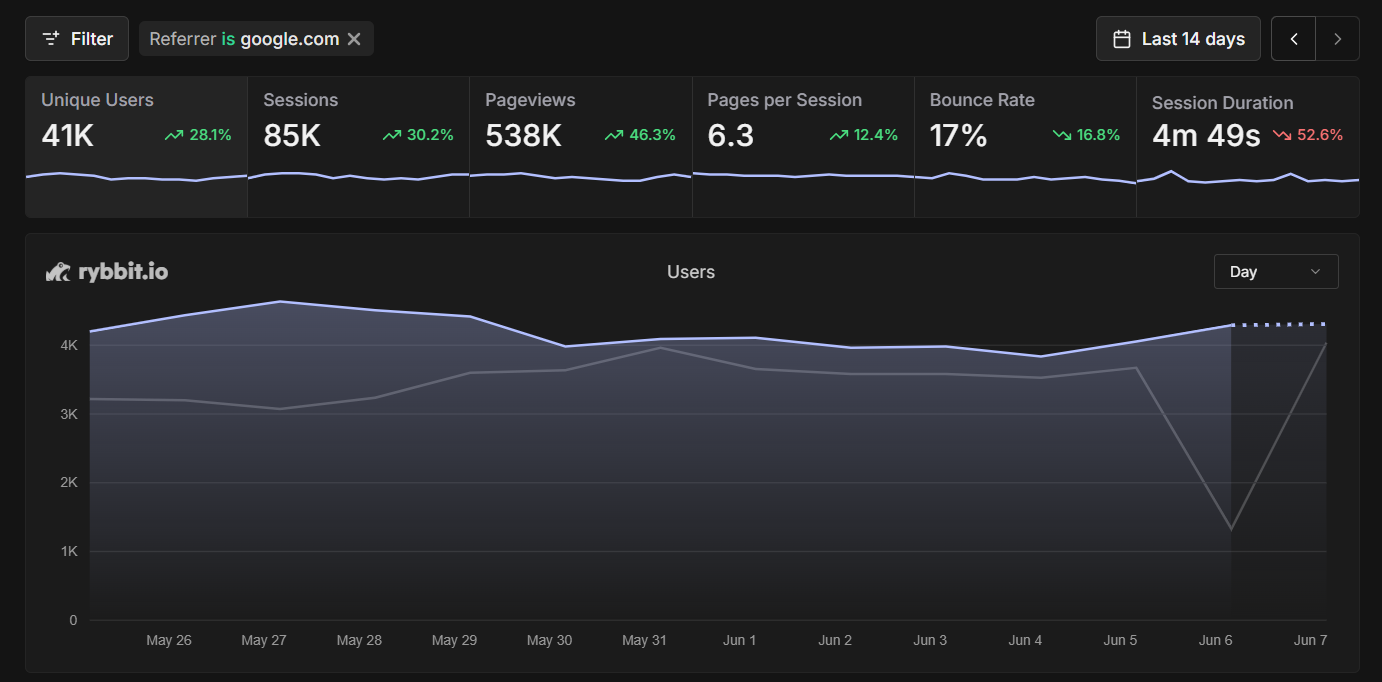Open the Last 14 days date picker

[x=1178, y=39]
